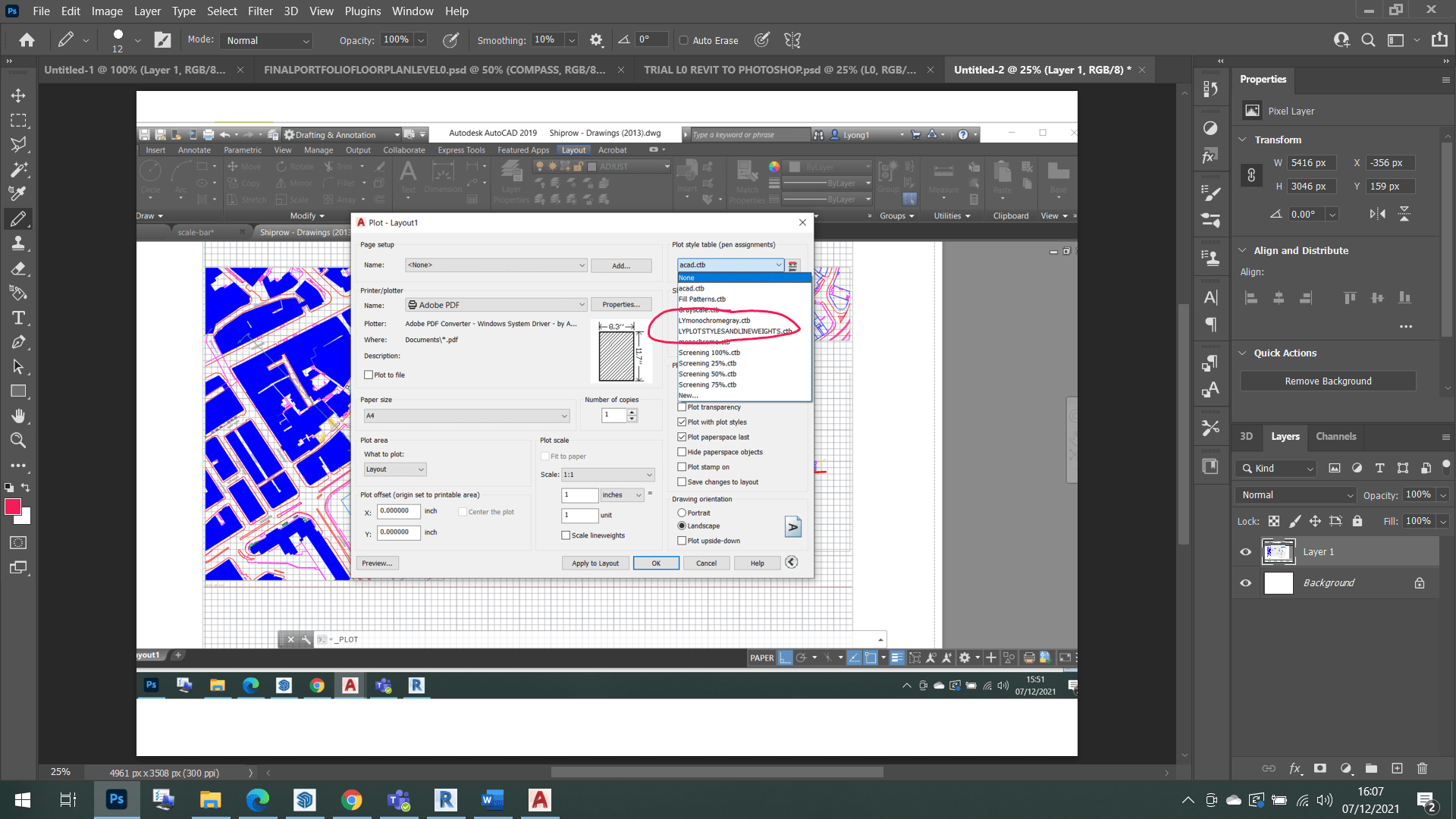
Task: Open the Filter menu
Action: 259,11
